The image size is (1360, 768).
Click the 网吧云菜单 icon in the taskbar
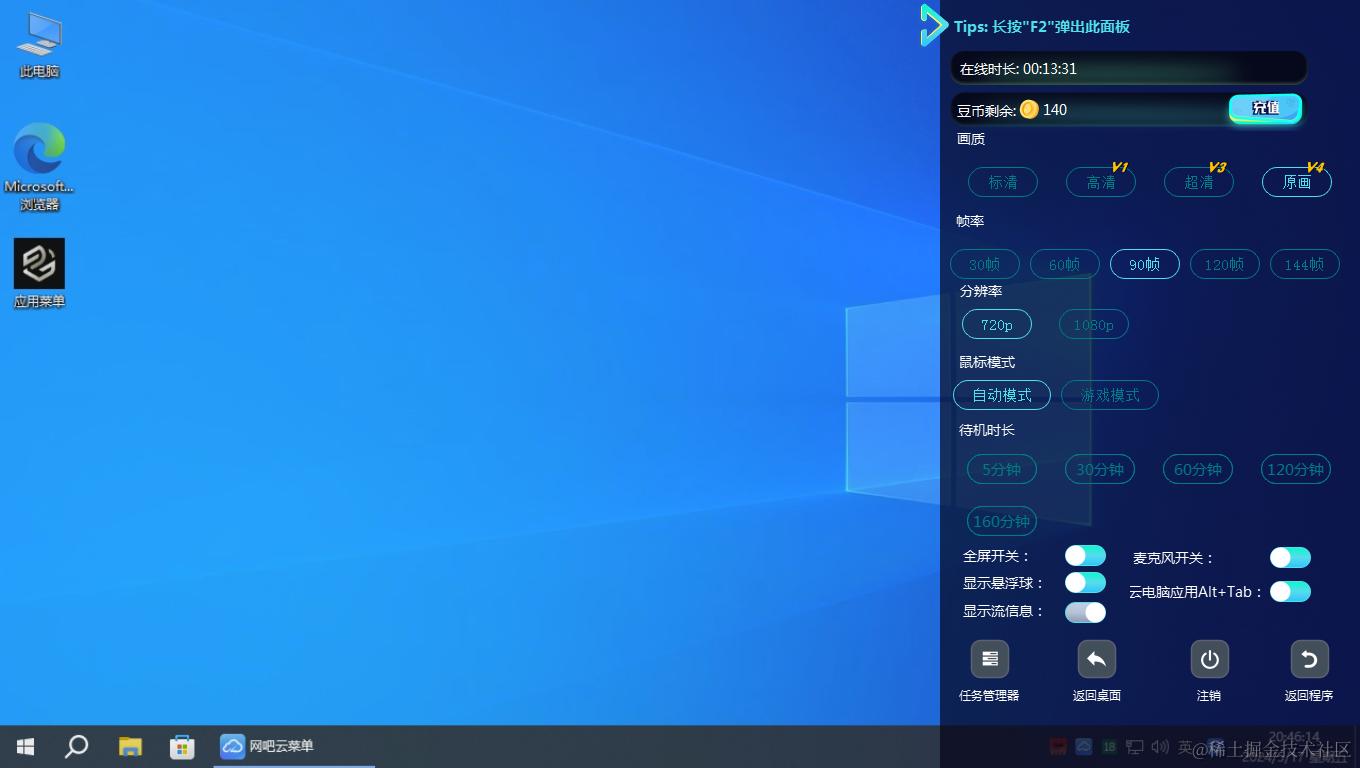[x=232, y=746]
